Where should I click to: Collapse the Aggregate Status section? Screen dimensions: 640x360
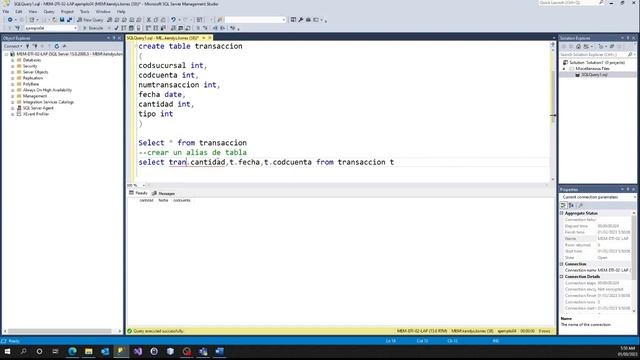562,213
